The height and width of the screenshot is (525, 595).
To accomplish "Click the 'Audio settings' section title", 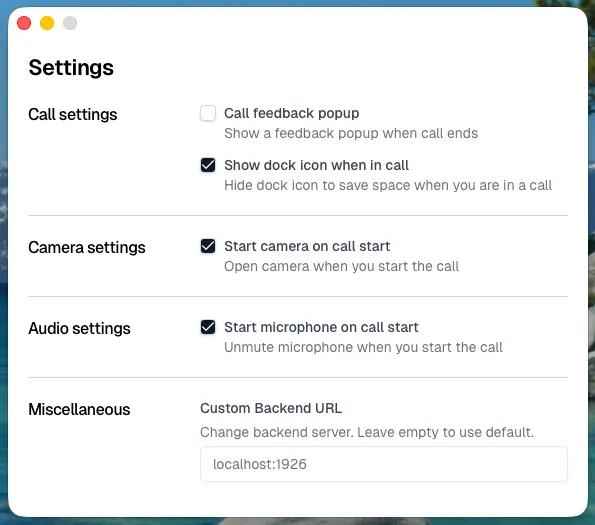I will pyautogui.click(x=79, y=329).
